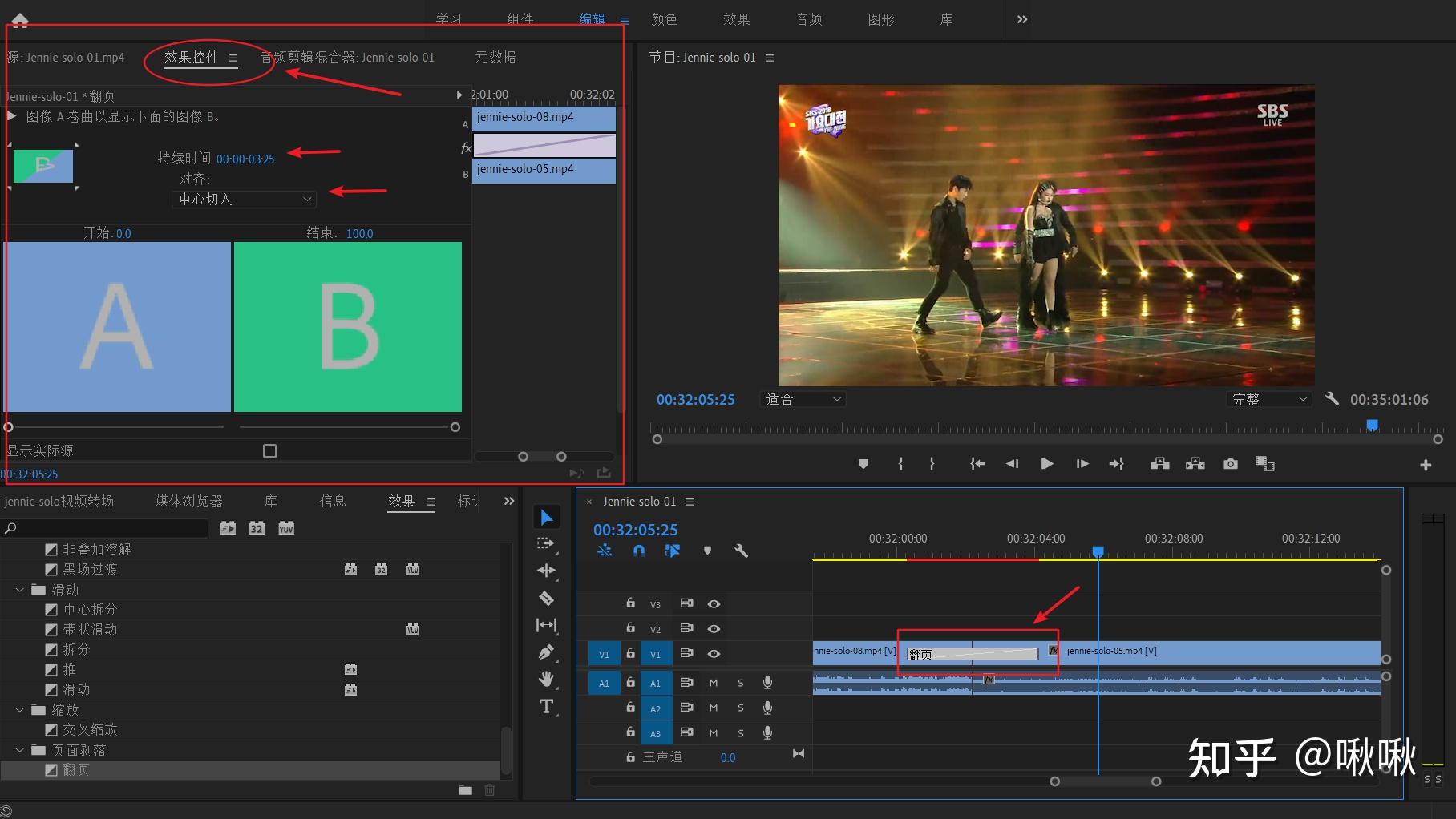
Task: Solo the A2 audio track
Action: point(741,708)
